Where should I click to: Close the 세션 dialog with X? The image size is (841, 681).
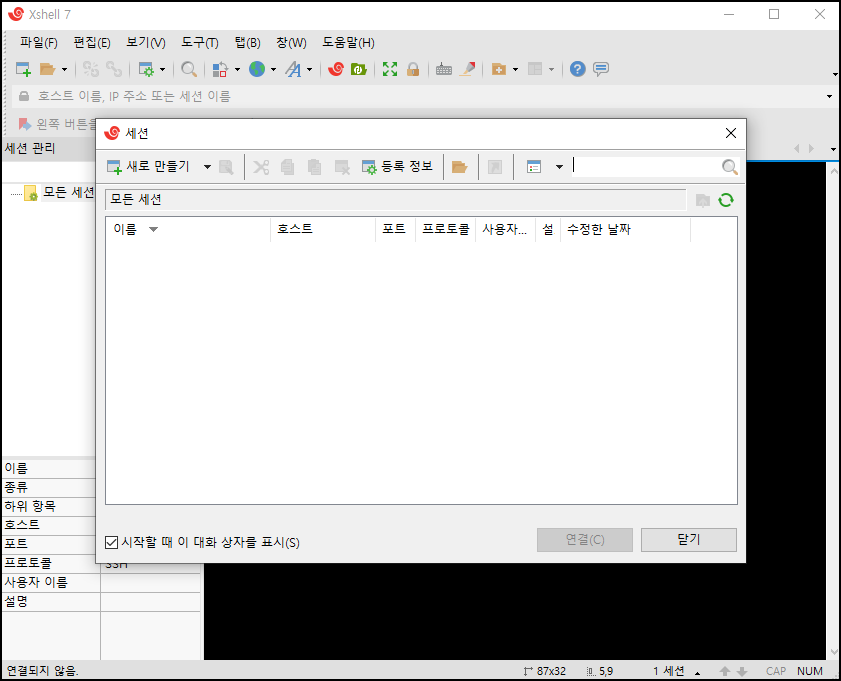[x=731, y=133]
